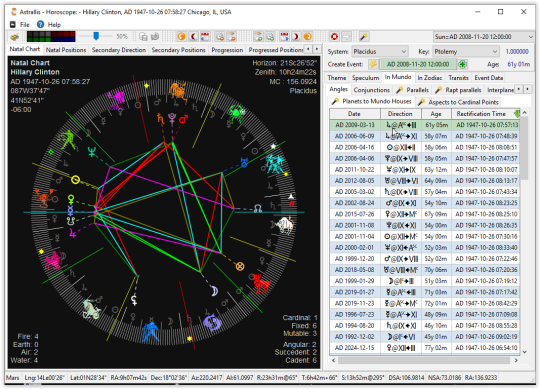The width and height of the screenshot is (540, 389).
Task: Click the hourglass step-forward icon
Action: [x=258, y=36]
